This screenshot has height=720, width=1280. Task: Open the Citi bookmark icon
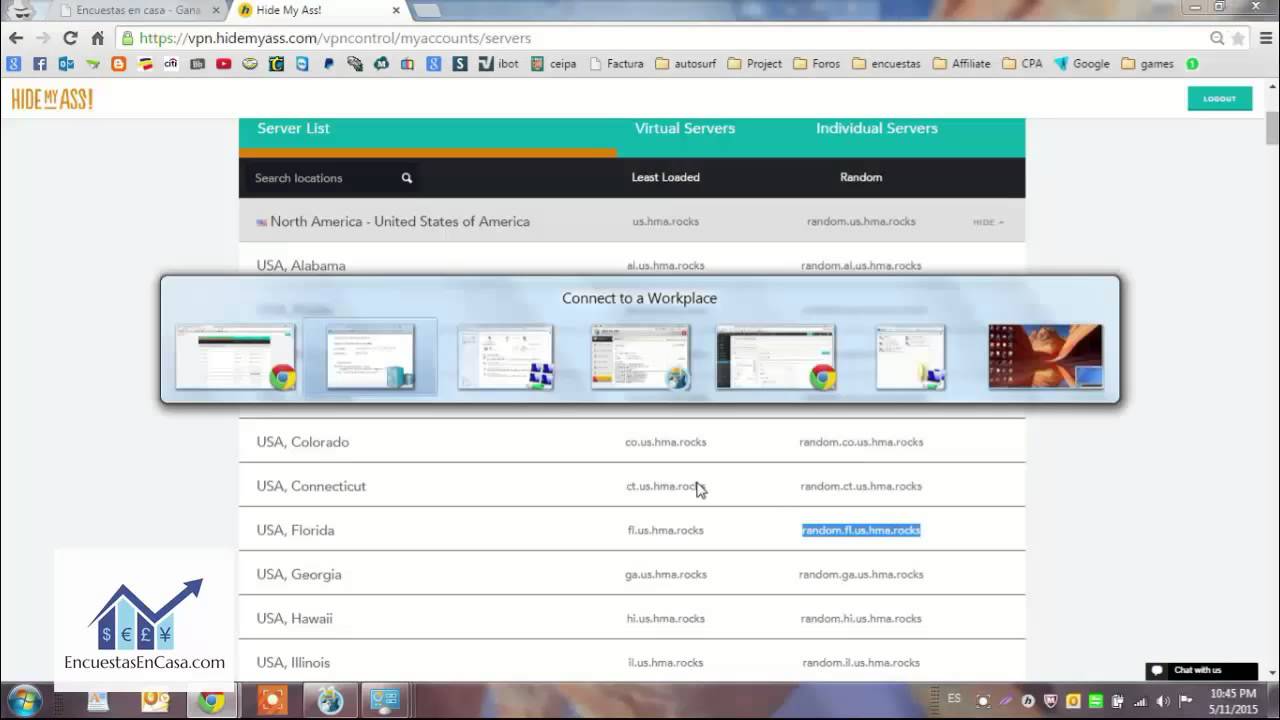click(171, 63)
